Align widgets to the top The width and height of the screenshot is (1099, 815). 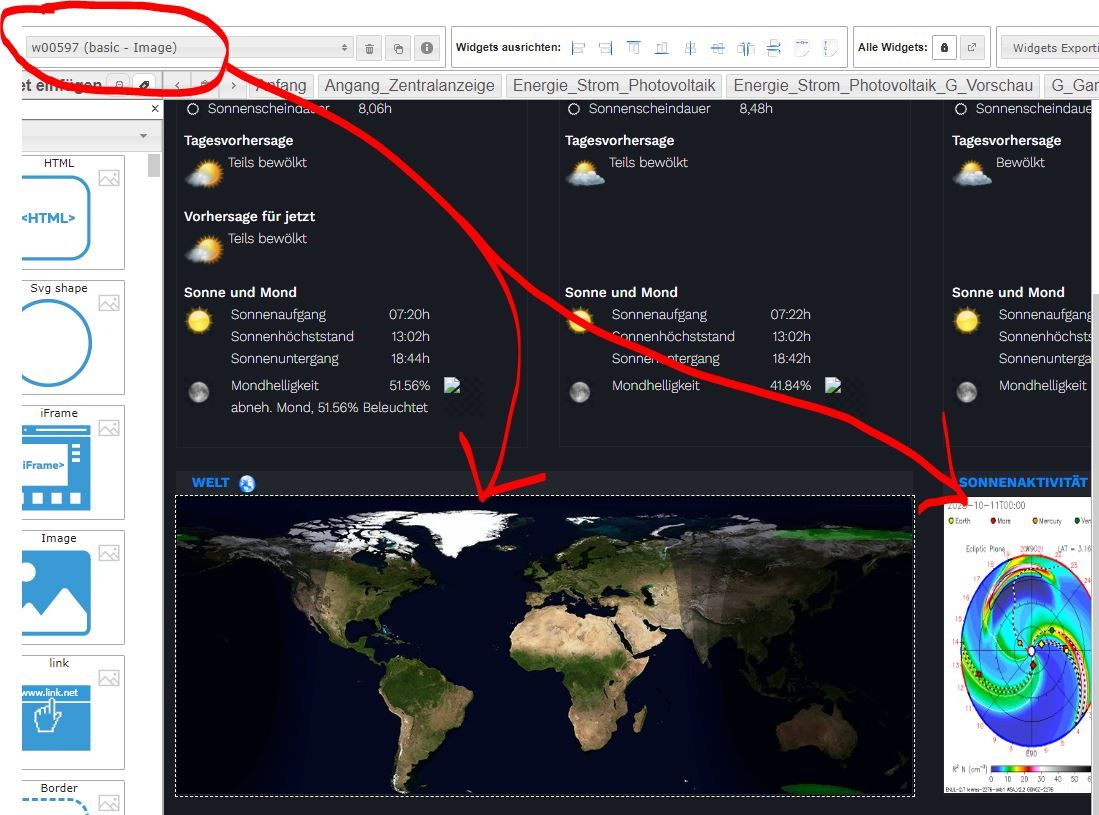point(634,48)
